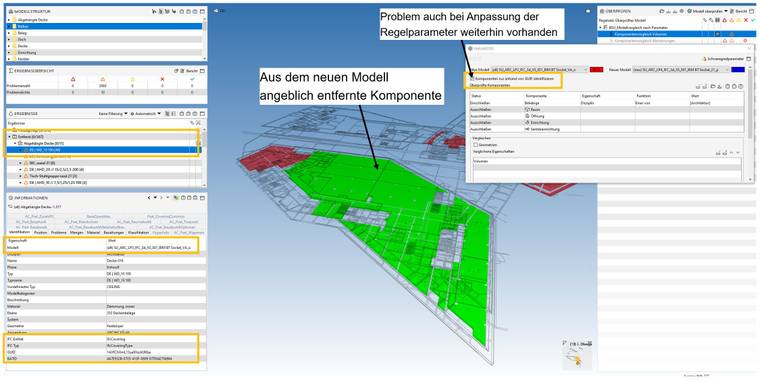This screenshot has height=380, width=760.
Task: Click the Raum component row icon
Action: [527, 110]
